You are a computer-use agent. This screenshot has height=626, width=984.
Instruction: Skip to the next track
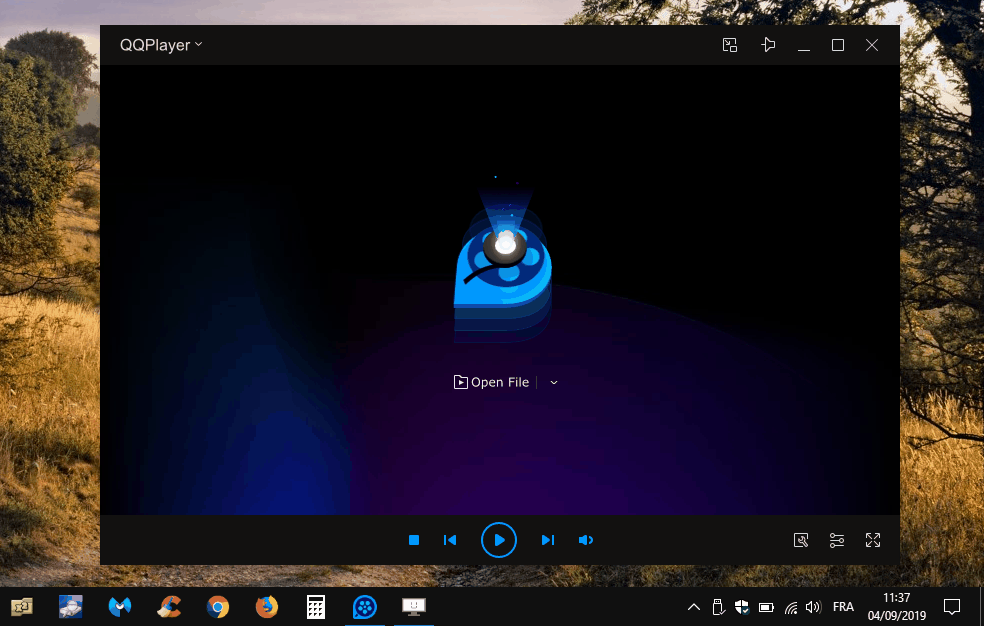pyautogui.click(x=548, y=540)
